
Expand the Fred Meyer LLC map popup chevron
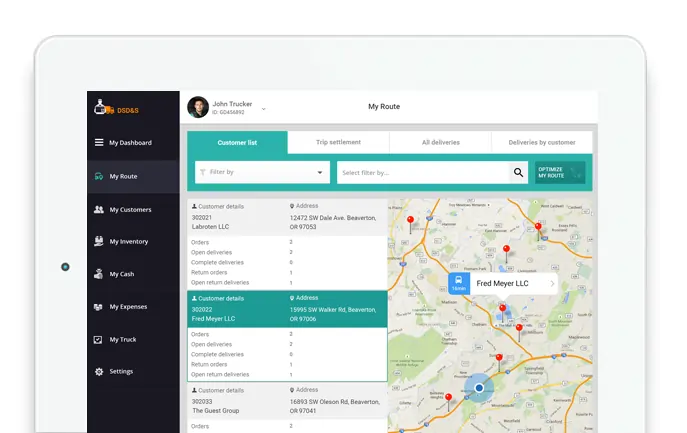pos(552,284)
